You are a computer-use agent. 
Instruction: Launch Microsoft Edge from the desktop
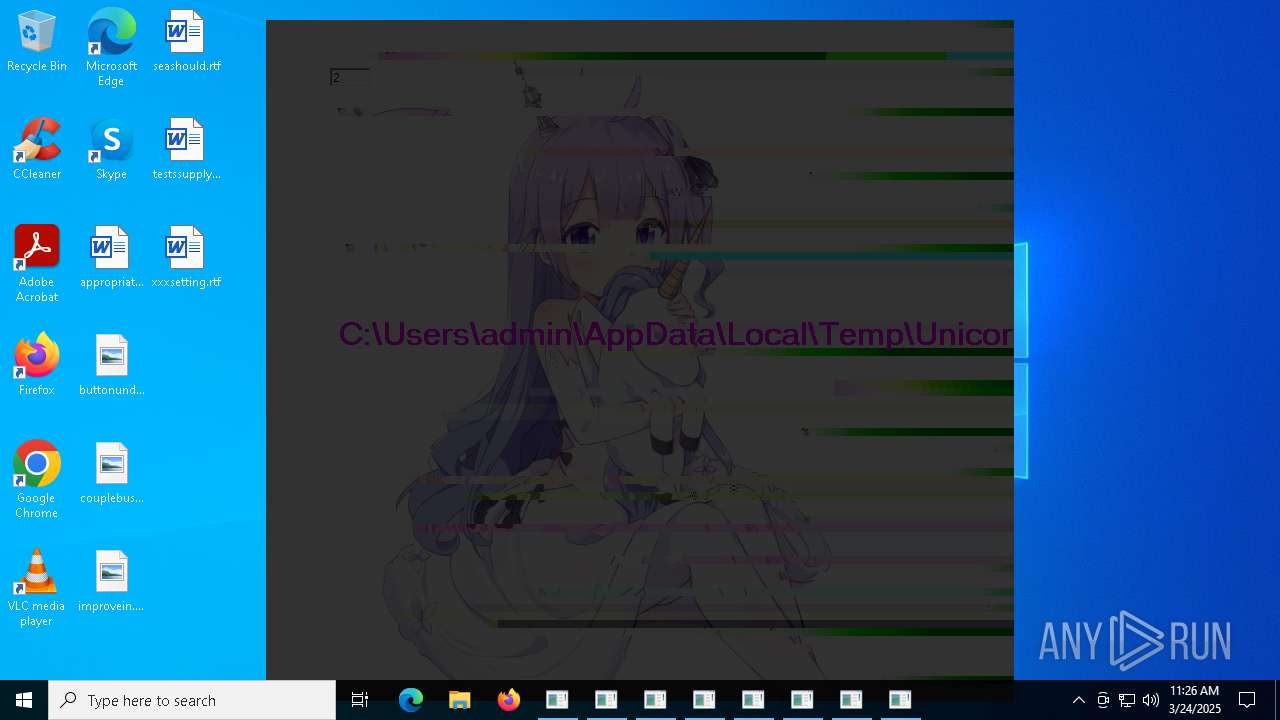[x=111, y=47]
